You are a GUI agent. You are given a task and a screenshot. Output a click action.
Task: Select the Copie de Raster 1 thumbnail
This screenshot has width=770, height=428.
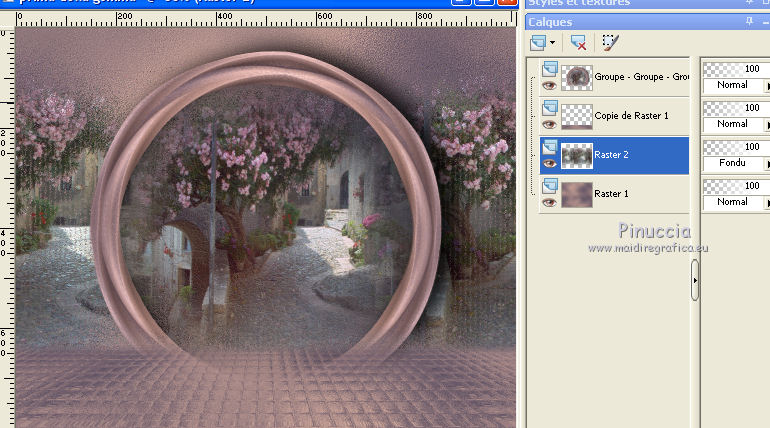(x=577, y=116)
